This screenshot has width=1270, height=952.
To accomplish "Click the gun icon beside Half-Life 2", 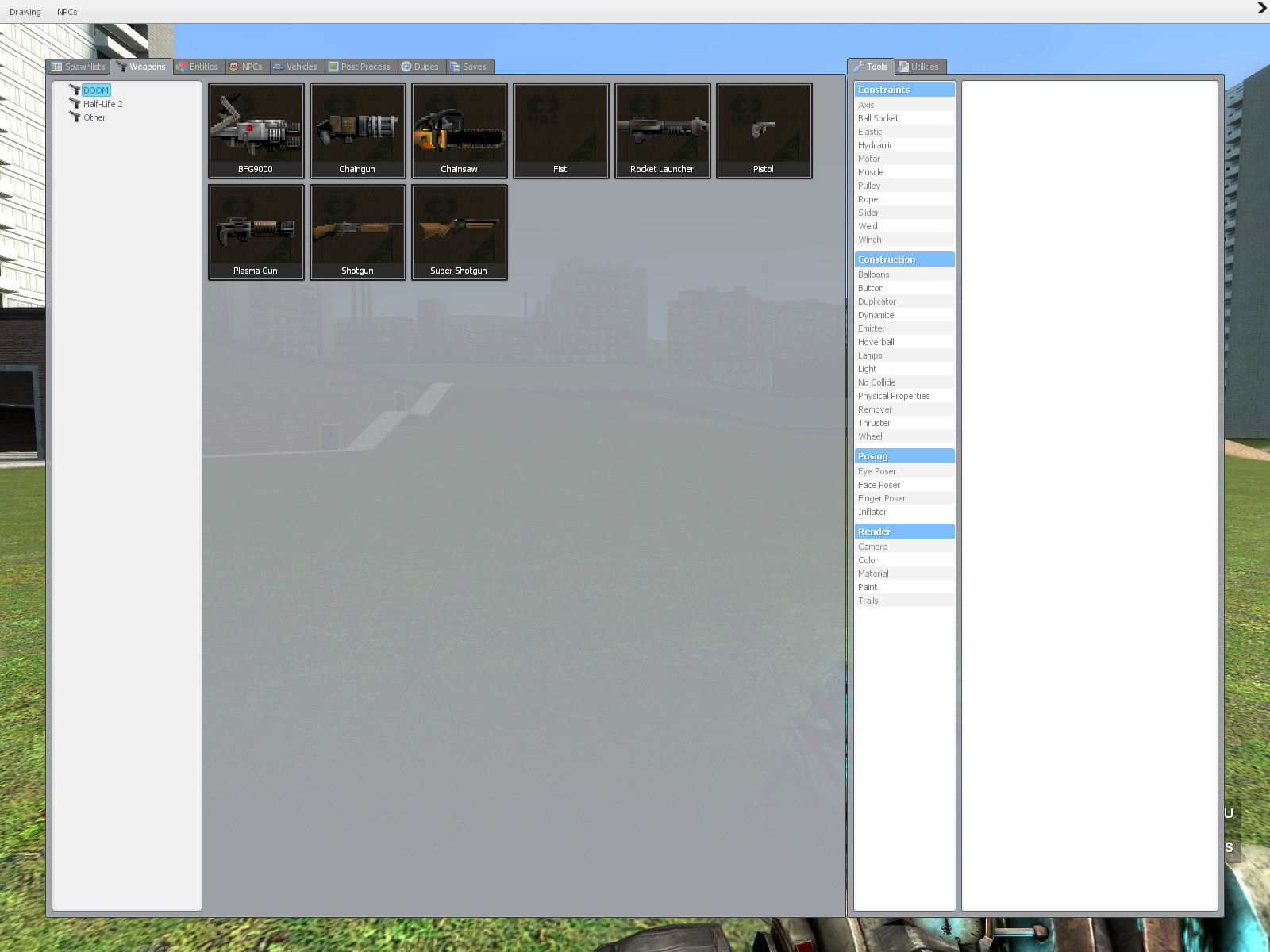I will pyautogui.click(x=75, y=103).
